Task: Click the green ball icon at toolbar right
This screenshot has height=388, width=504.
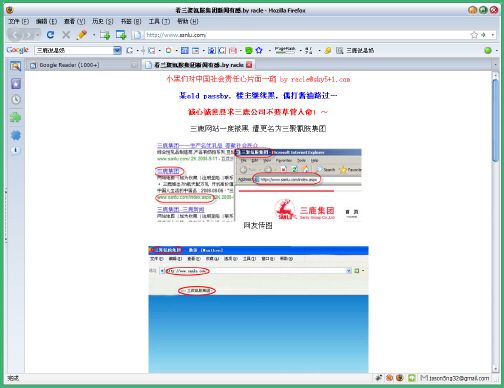Action: point(488,50)
